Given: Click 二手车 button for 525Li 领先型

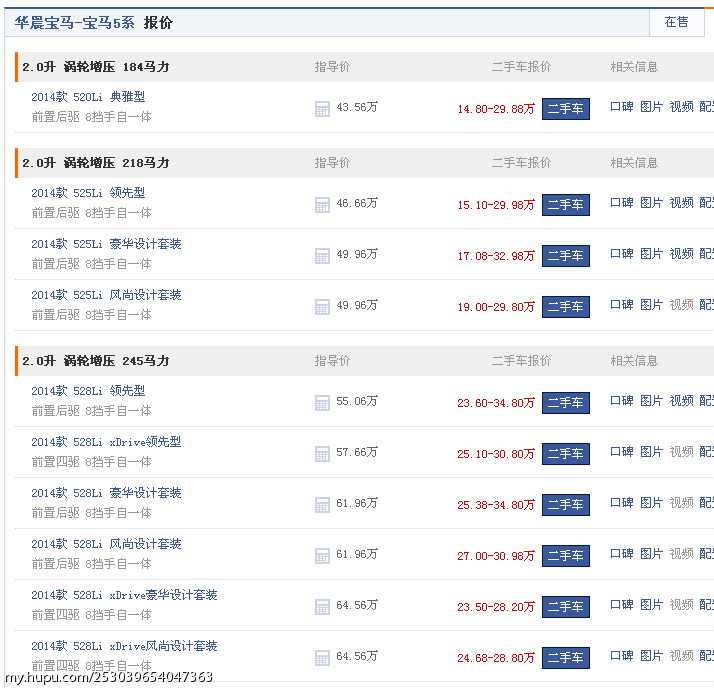Looking at the screenshot, I should [566, 205].
